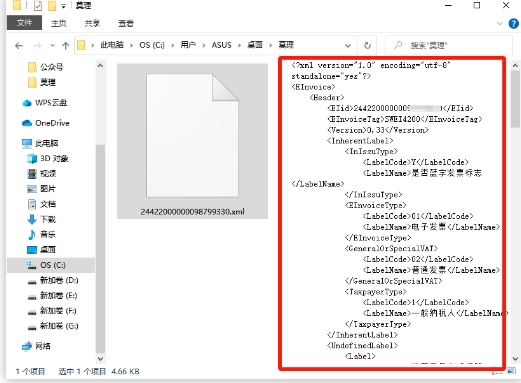Screen dimensions: 521x383
Task: Open 网络 in navigation pane
Action: coord(36,346)
